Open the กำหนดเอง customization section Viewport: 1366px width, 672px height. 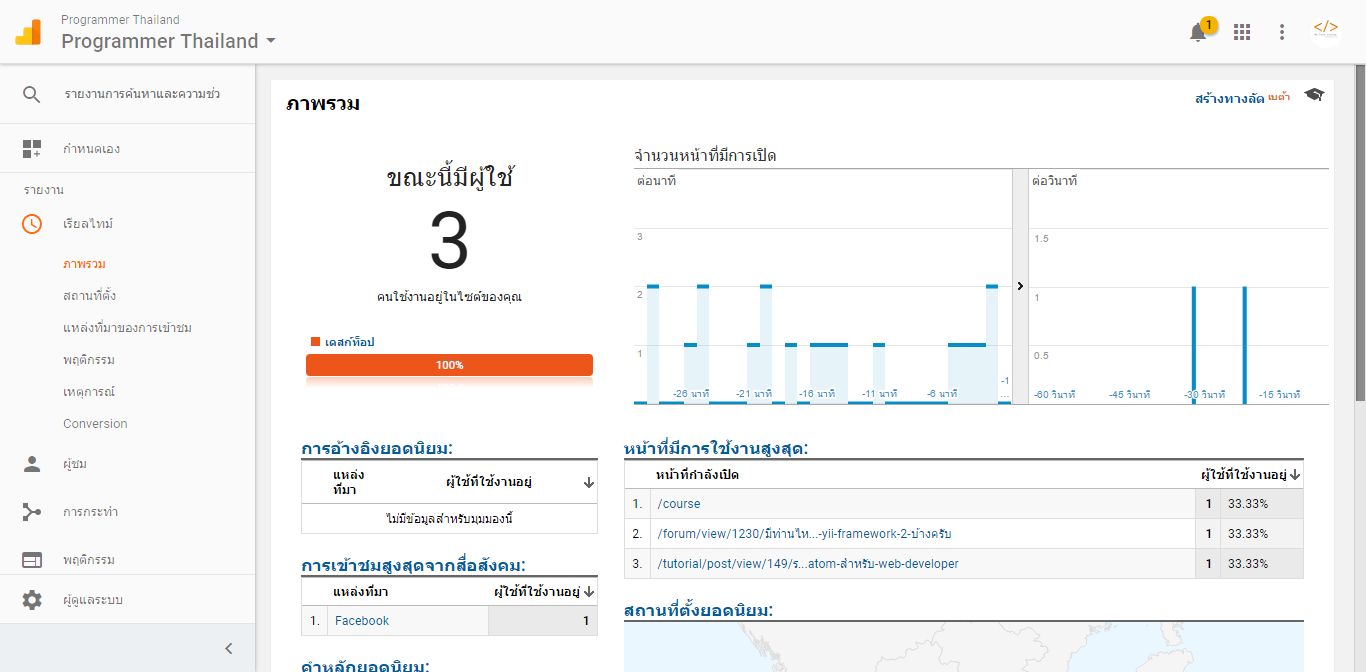coord(92,149)
